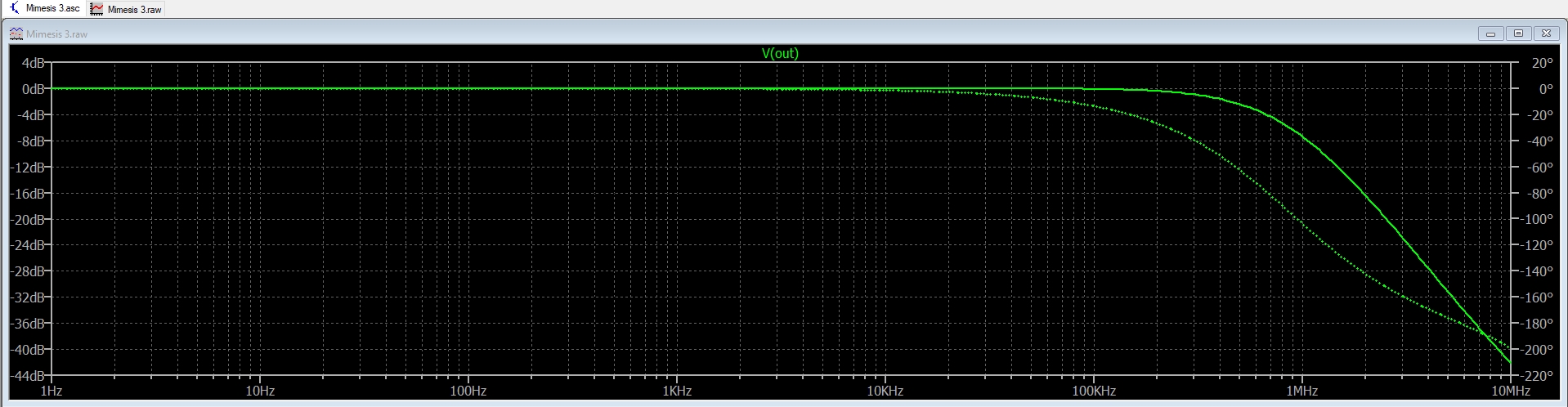
Task: Click the 4dB magnitude axis label
Action: click(33, 63)
